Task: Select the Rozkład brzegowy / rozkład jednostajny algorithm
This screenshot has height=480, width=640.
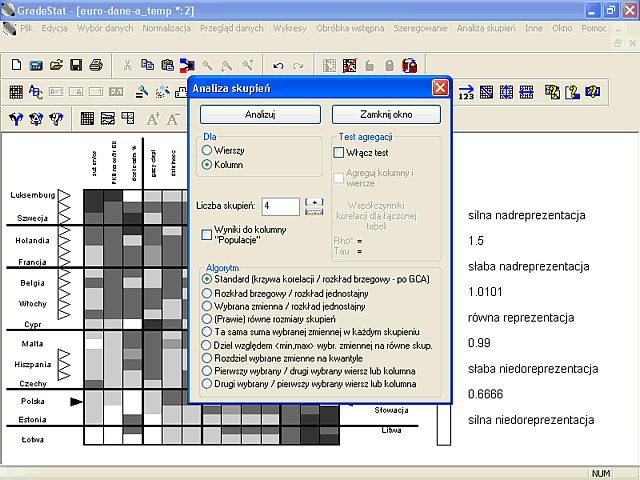Action: pyautogui.click(x=207, y=293)
